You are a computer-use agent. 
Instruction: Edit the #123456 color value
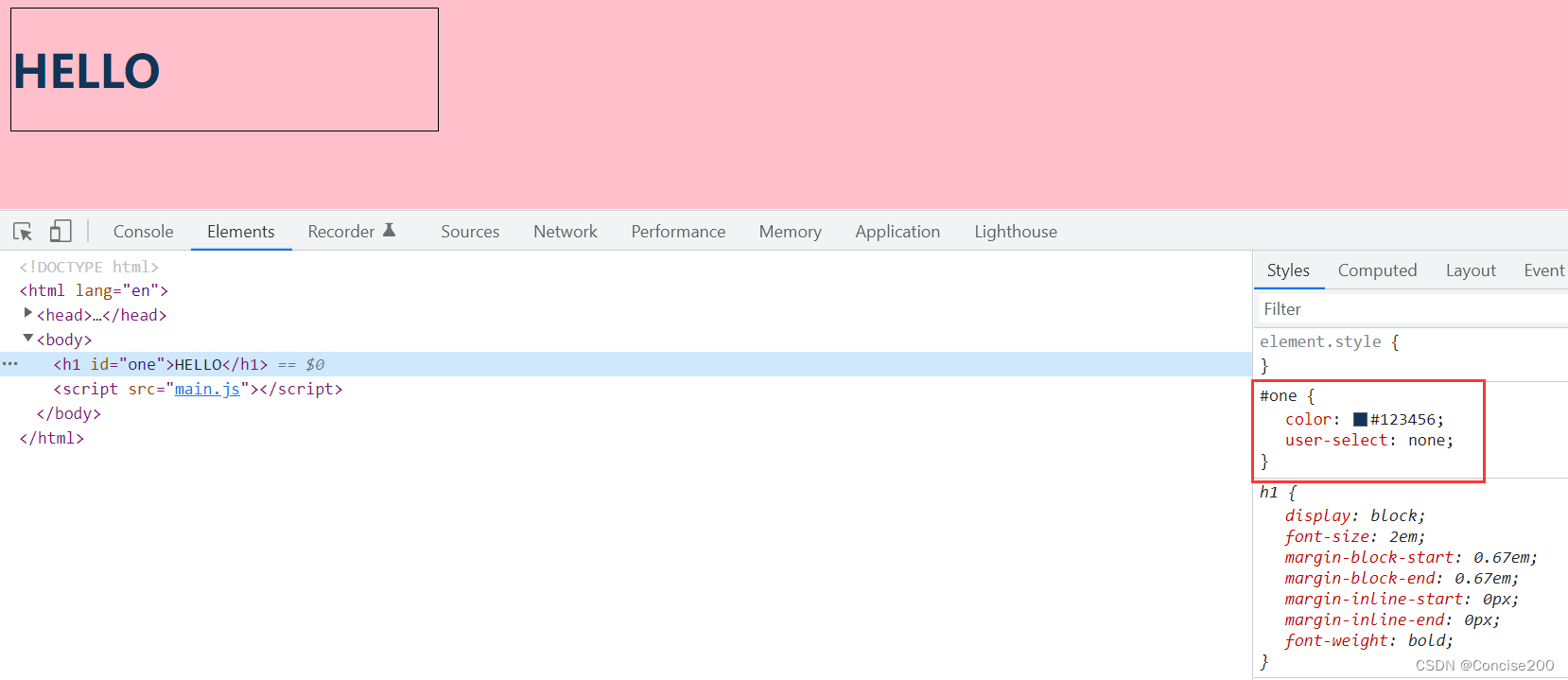(1403, 419)
